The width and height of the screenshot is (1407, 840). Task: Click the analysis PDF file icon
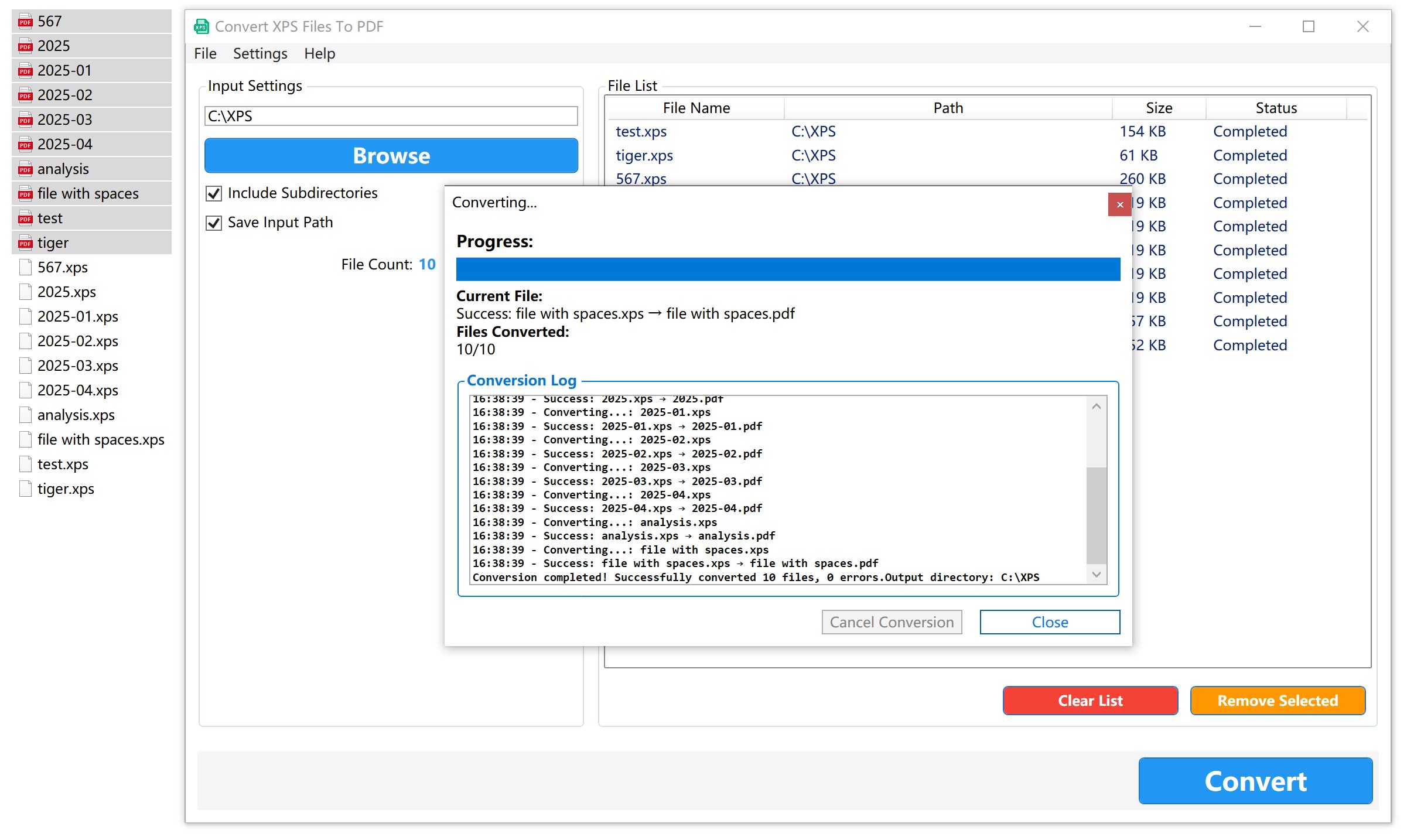25,169
